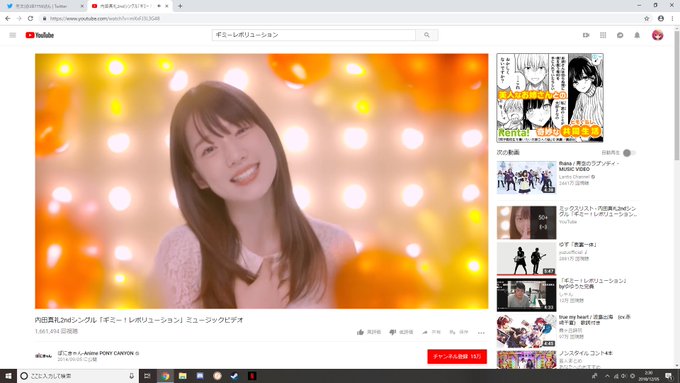Open the Renta manga advertisement banner
680x383 pixels.
[x=550, y=98]
